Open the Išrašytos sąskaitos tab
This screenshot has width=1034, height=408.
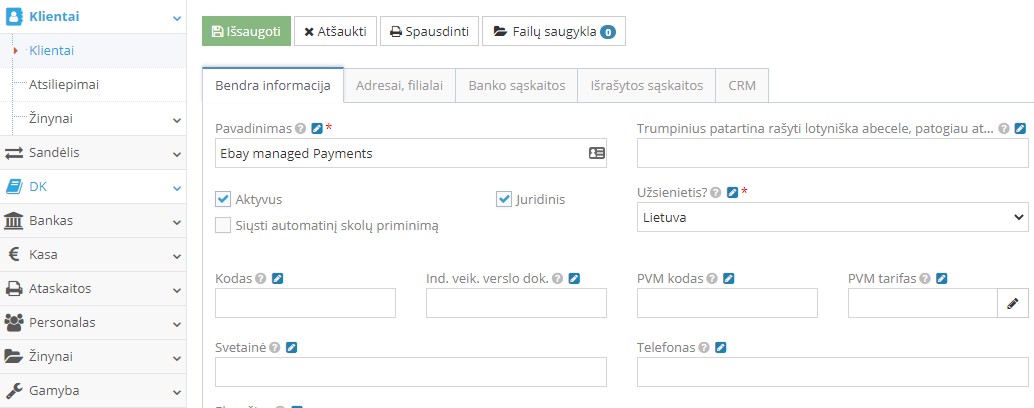pyautogui.click(x=647, y=86)
